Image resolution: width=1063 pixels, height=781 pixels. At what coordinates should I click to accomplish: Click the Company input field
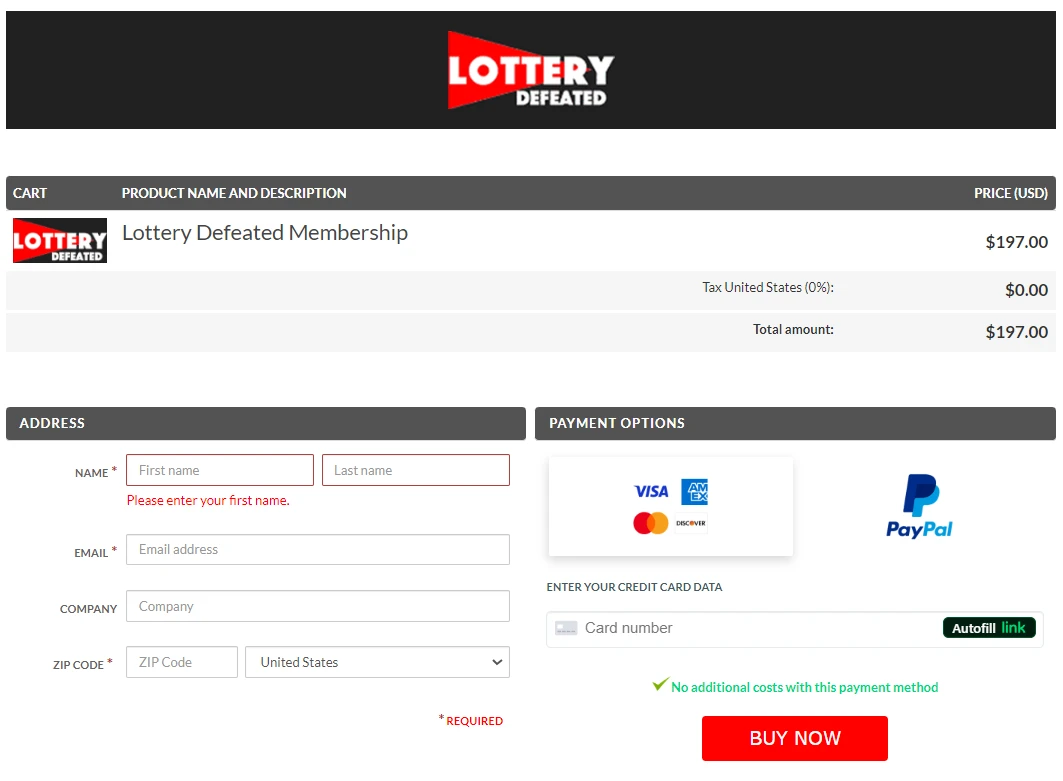[318, 606]
